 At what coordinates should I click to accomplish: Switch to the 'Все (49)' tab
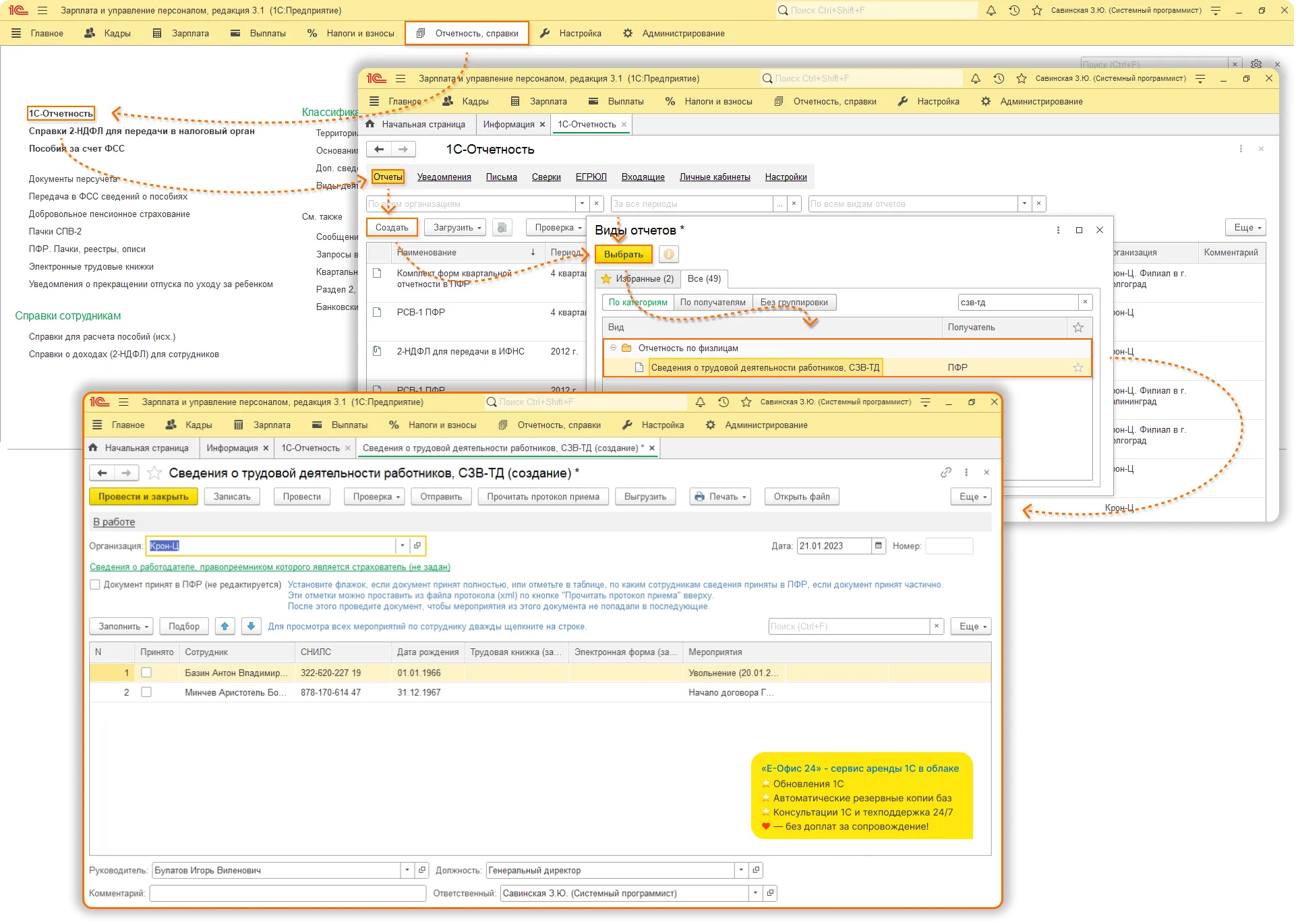coord(703,278)
